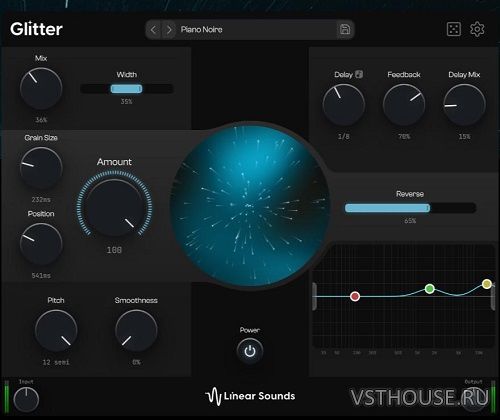Toggle the Power button
This screenshot has width=500, height=420.
[250, 351]
